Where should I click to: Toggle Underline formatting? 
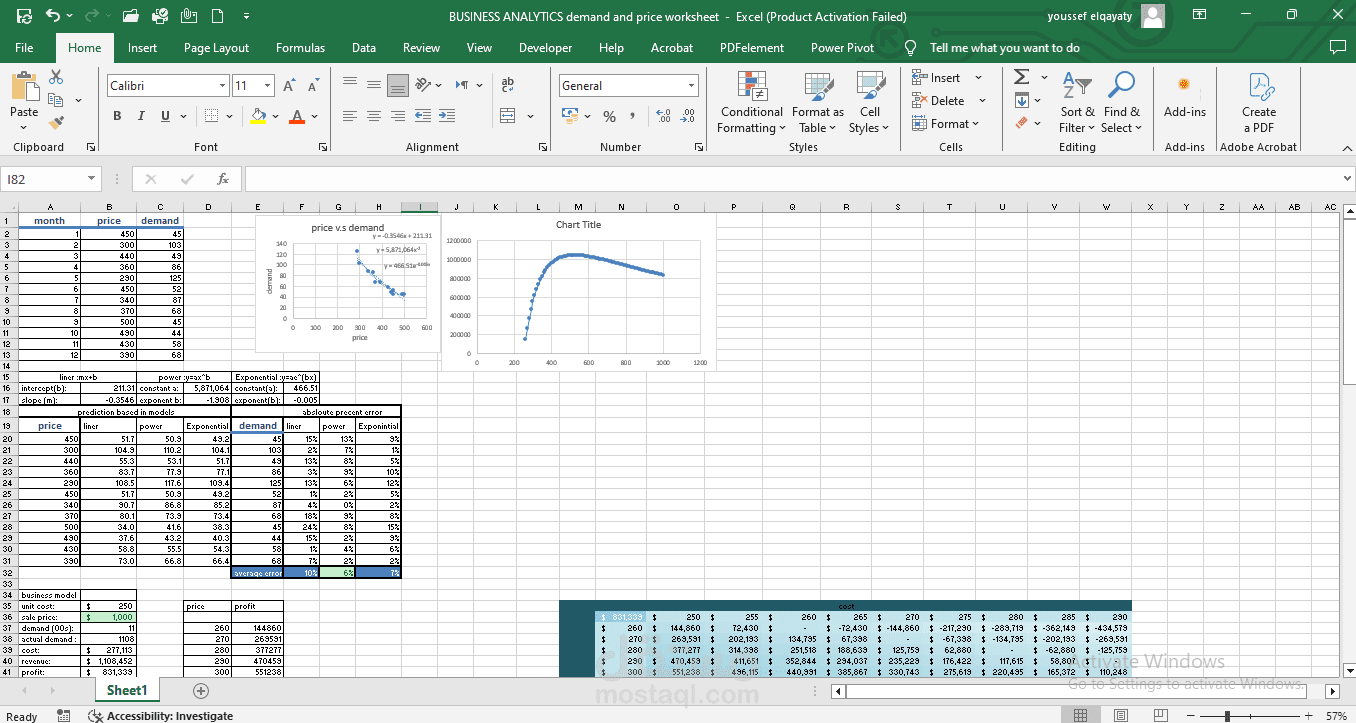(165, 117)
